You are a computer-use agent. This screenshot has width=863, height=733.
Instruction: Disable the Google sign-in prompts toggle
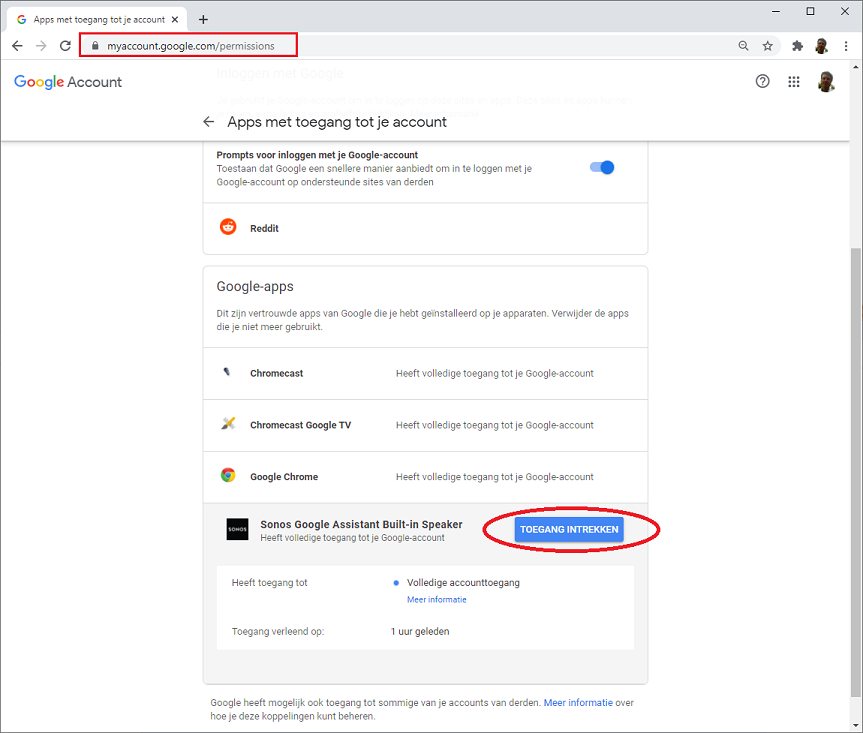click(602, 167)
